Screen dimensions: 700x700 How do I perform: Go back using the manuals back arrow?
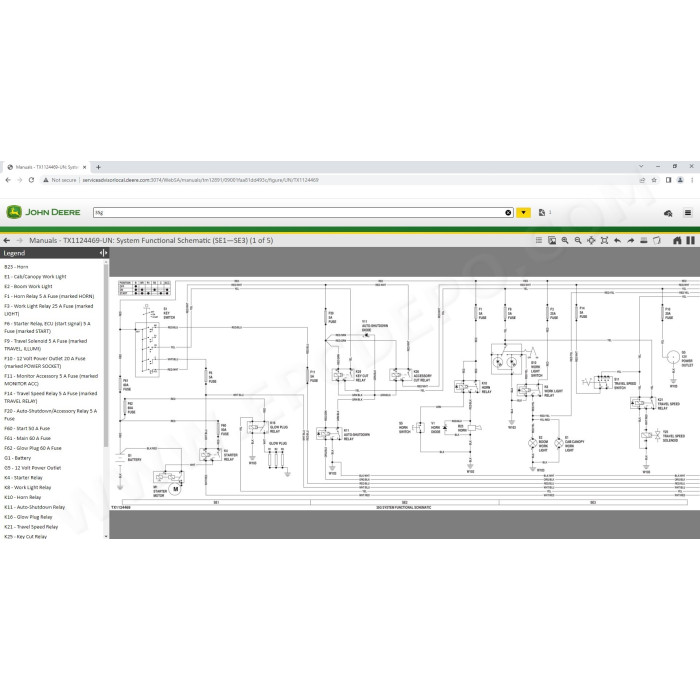pyautogui.click(x=7, y=240)
